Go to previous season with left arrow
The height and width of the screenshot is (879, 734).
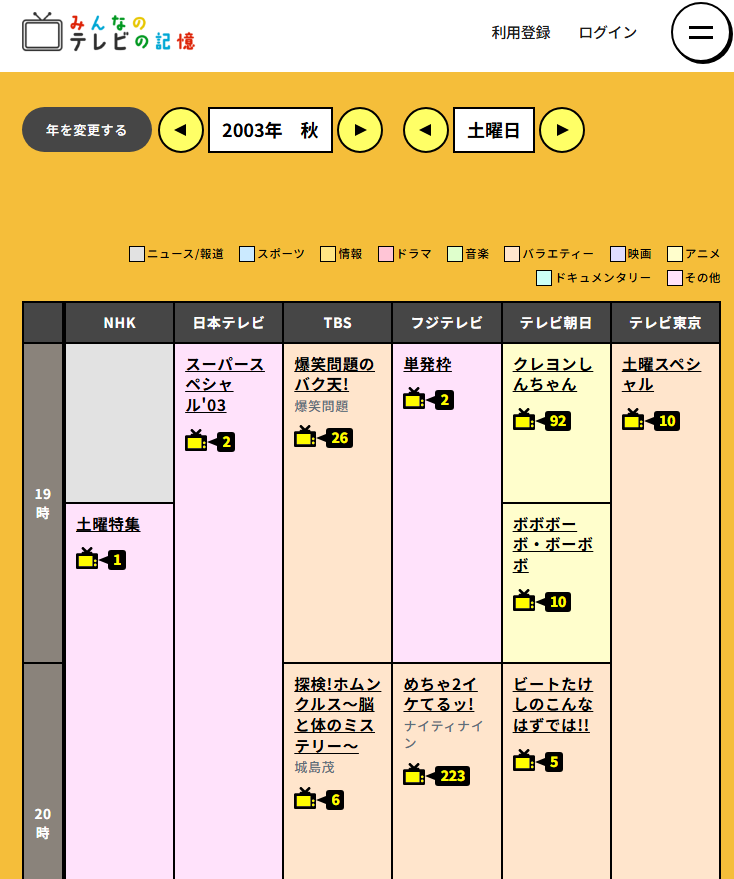[181, 130]
